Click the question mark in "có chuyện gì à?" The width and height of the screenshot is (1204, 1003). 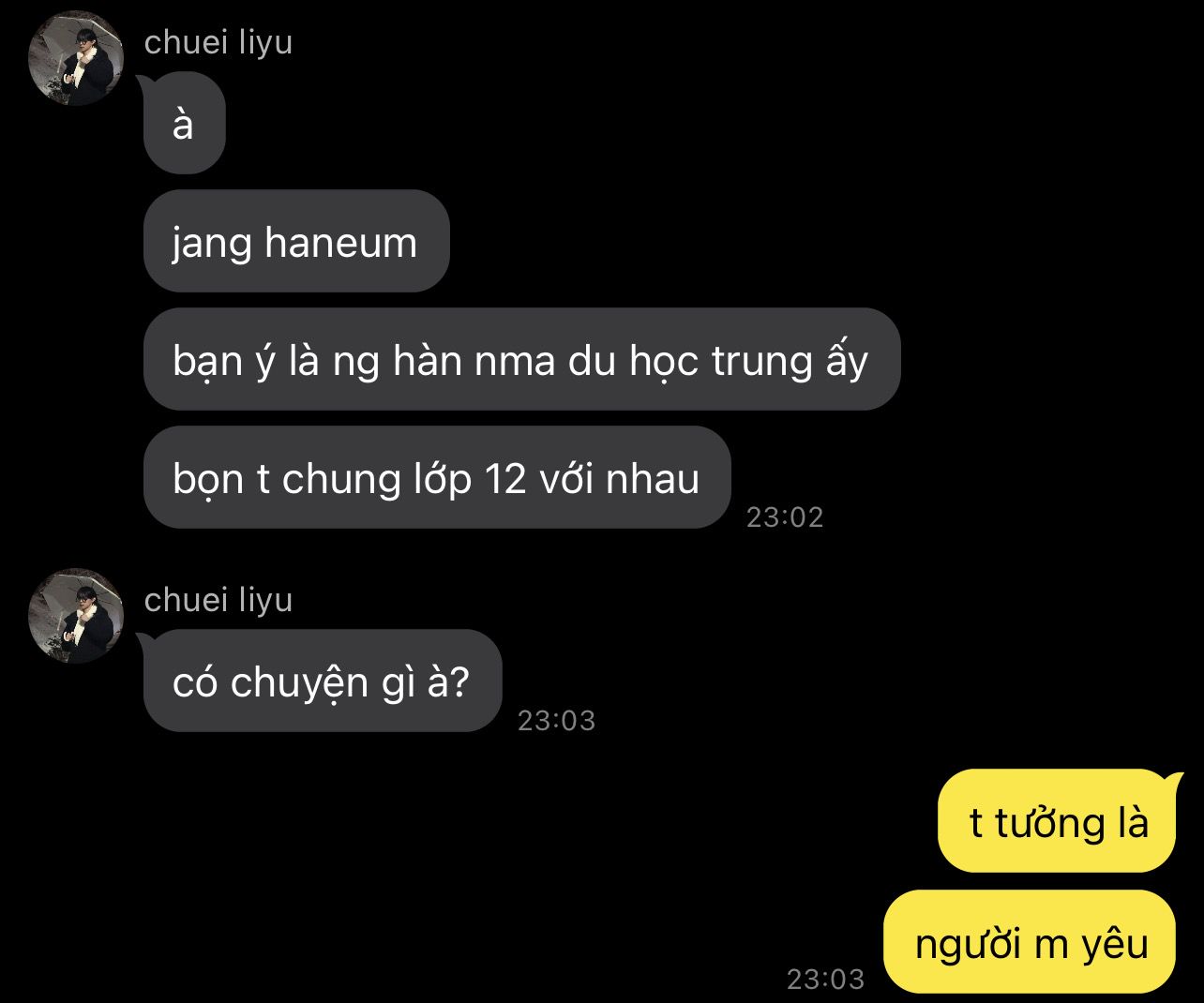[x=458, y=682]
